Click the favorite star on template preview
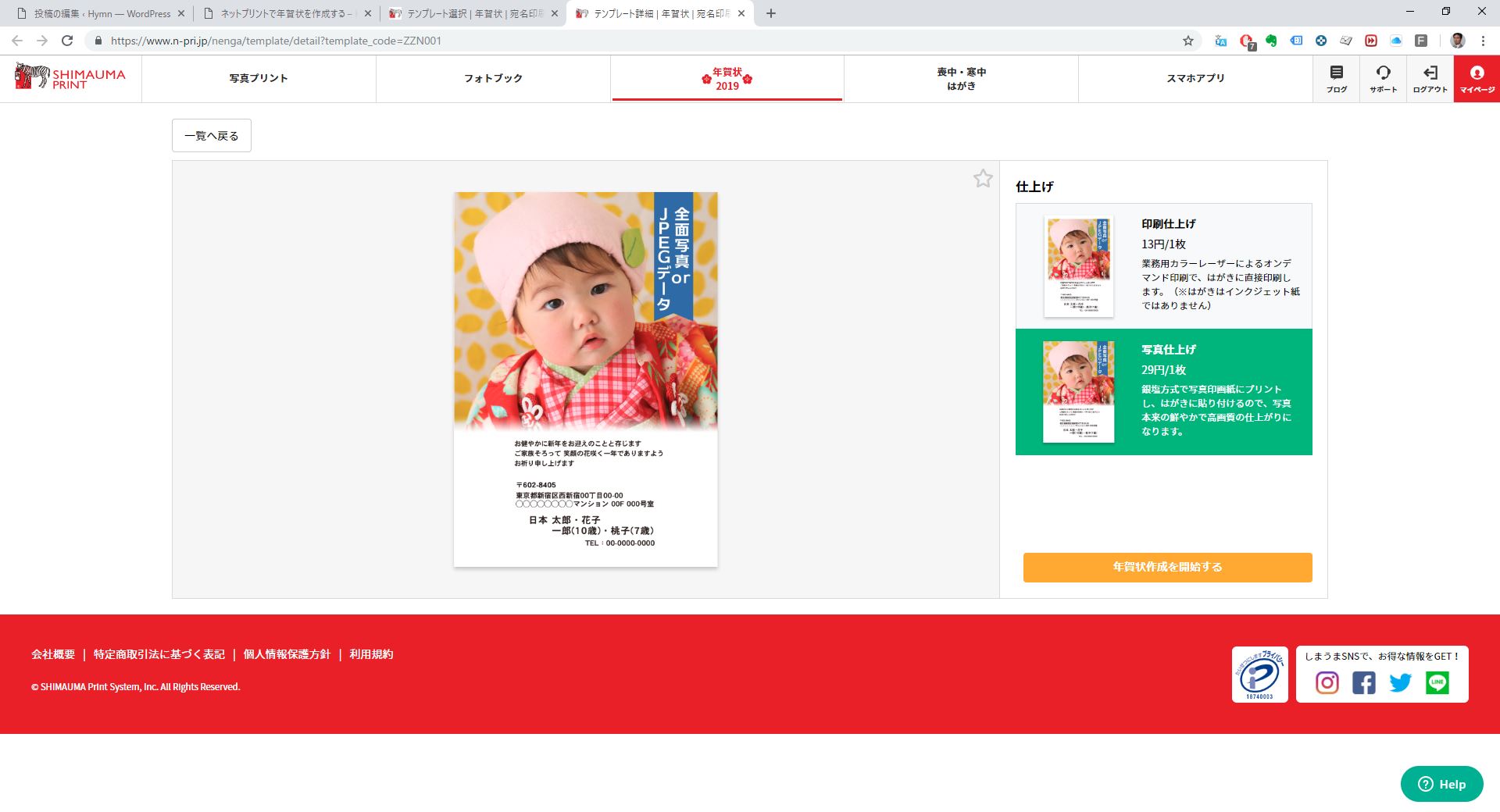Screen dimensions: 1500x812 pyautogui.click(x=983, y=179)
